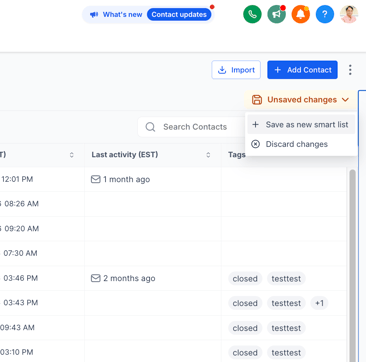Select Save as new smart list

[301, 125]
